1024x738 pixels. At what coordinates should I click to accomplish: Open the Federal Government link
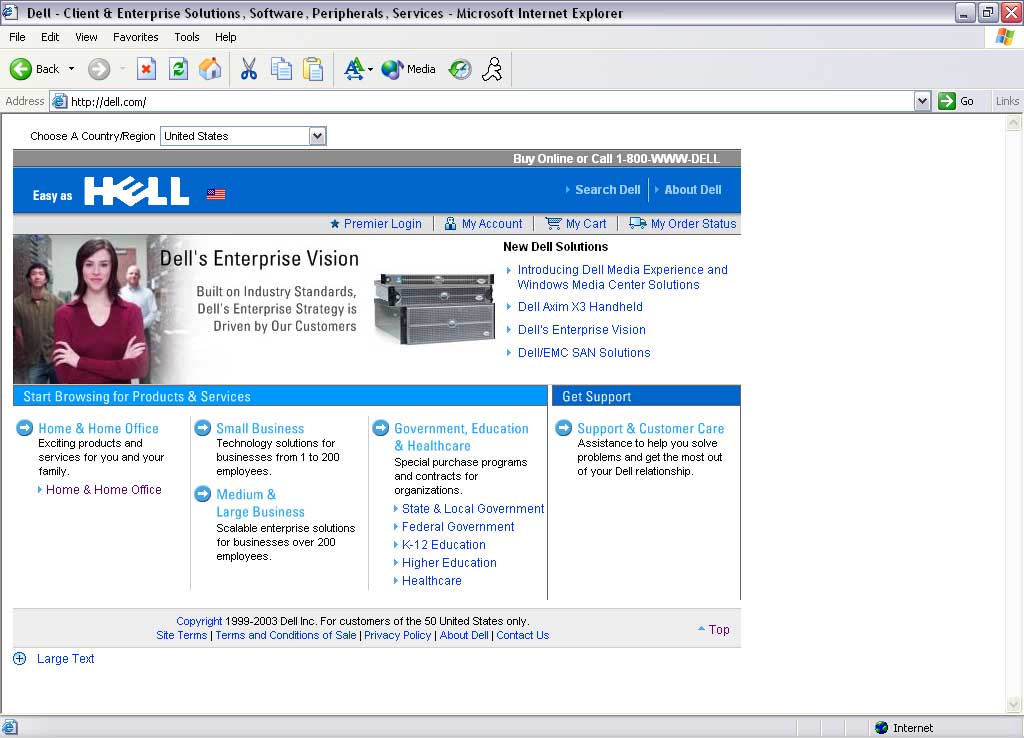(458, 526)
